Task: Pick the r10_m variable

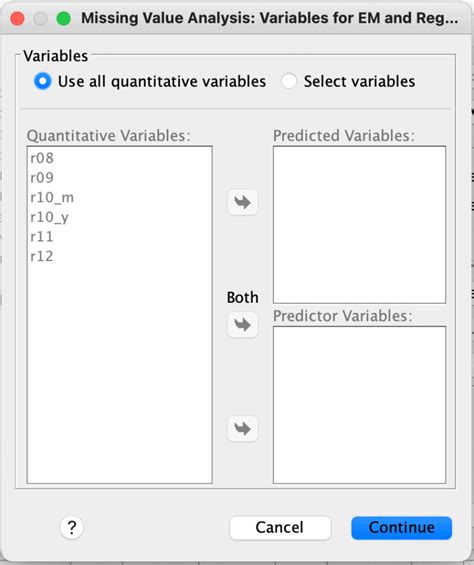Action: [52, 197]
